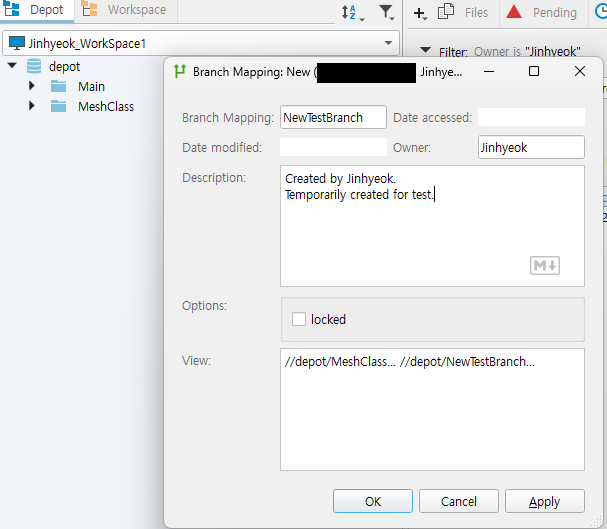Click the Files documents icon
607x529 pixels.
(446, 12)
